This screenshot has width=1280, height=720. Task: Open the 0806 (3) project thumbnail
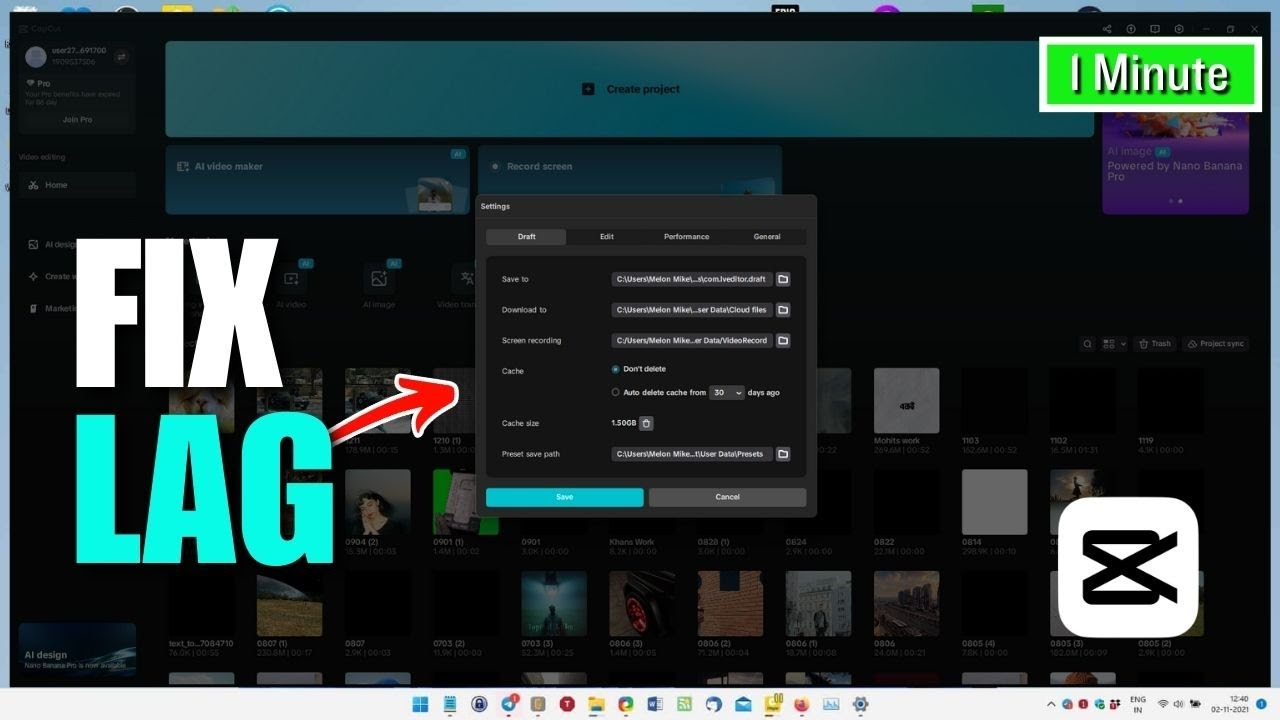[x=642, y=603]
